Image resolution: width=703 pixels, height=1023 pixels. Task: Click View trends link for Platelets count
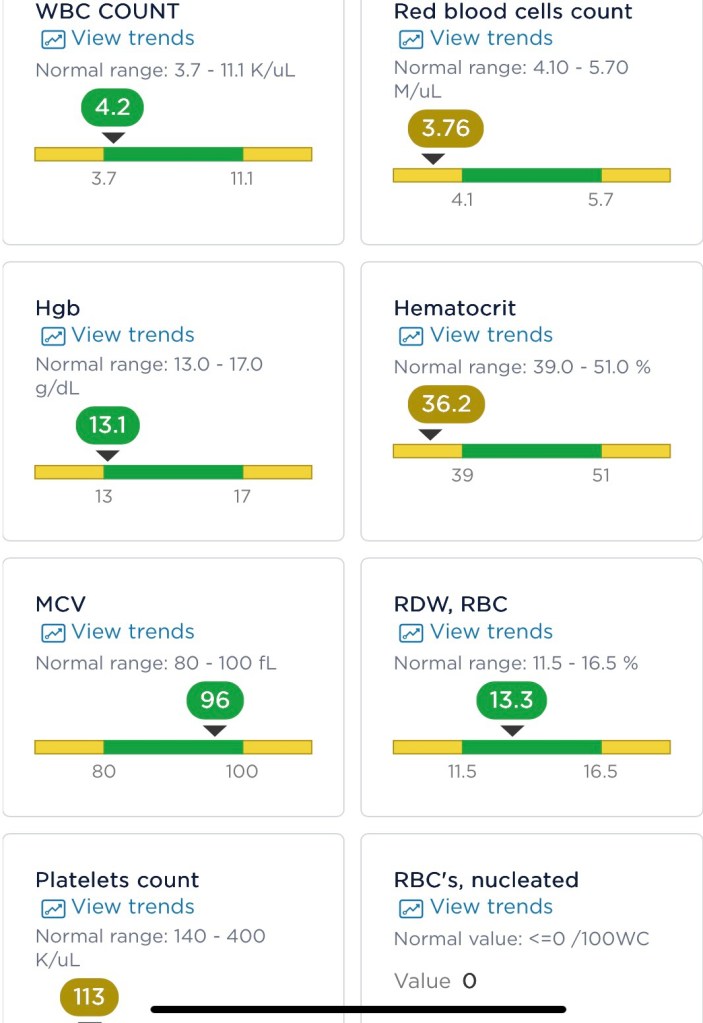click(133, 908)
